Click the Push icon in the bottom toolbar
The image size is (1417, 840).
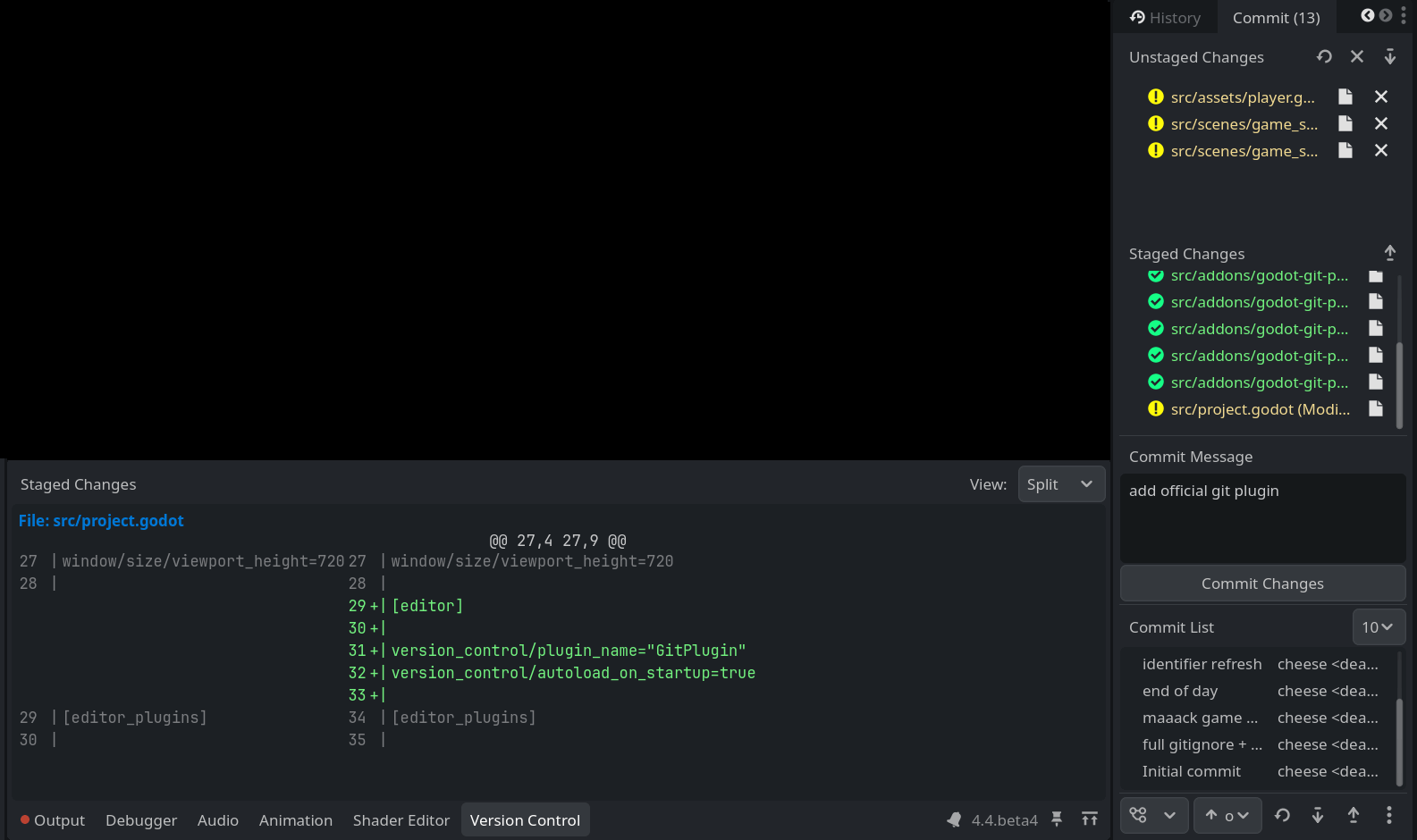[x=1354, y=815]
